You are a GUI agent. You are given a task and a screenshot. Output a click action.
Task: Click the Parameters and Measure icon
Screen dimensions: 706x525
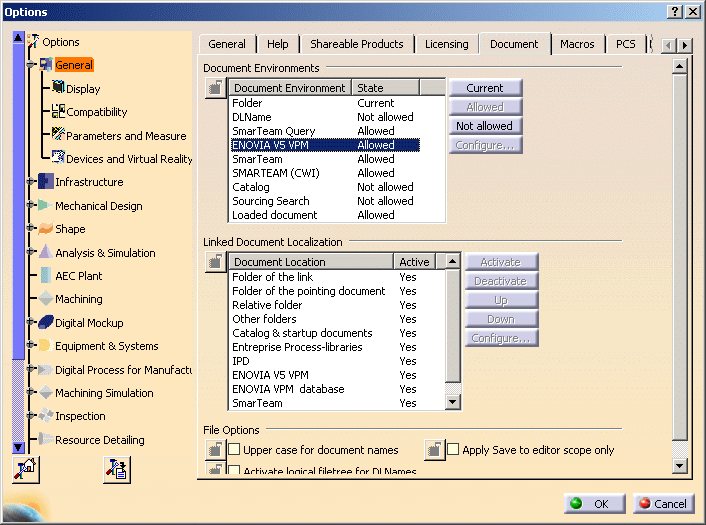tap(58, 134)
